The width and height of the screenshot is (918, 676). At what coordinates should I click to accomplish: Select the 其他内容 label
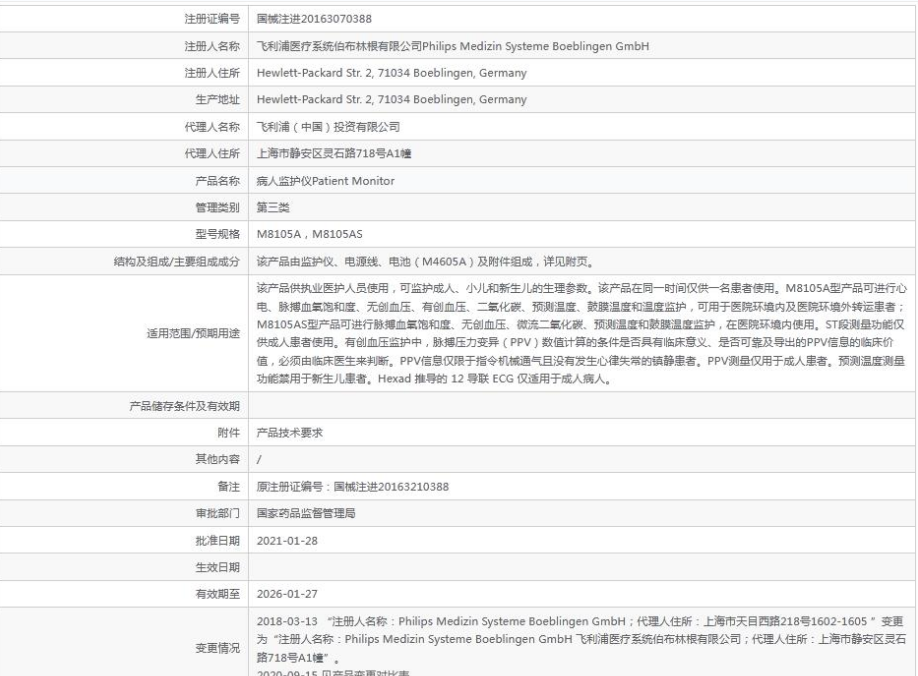pyautogui.click(x=217, y=459)
